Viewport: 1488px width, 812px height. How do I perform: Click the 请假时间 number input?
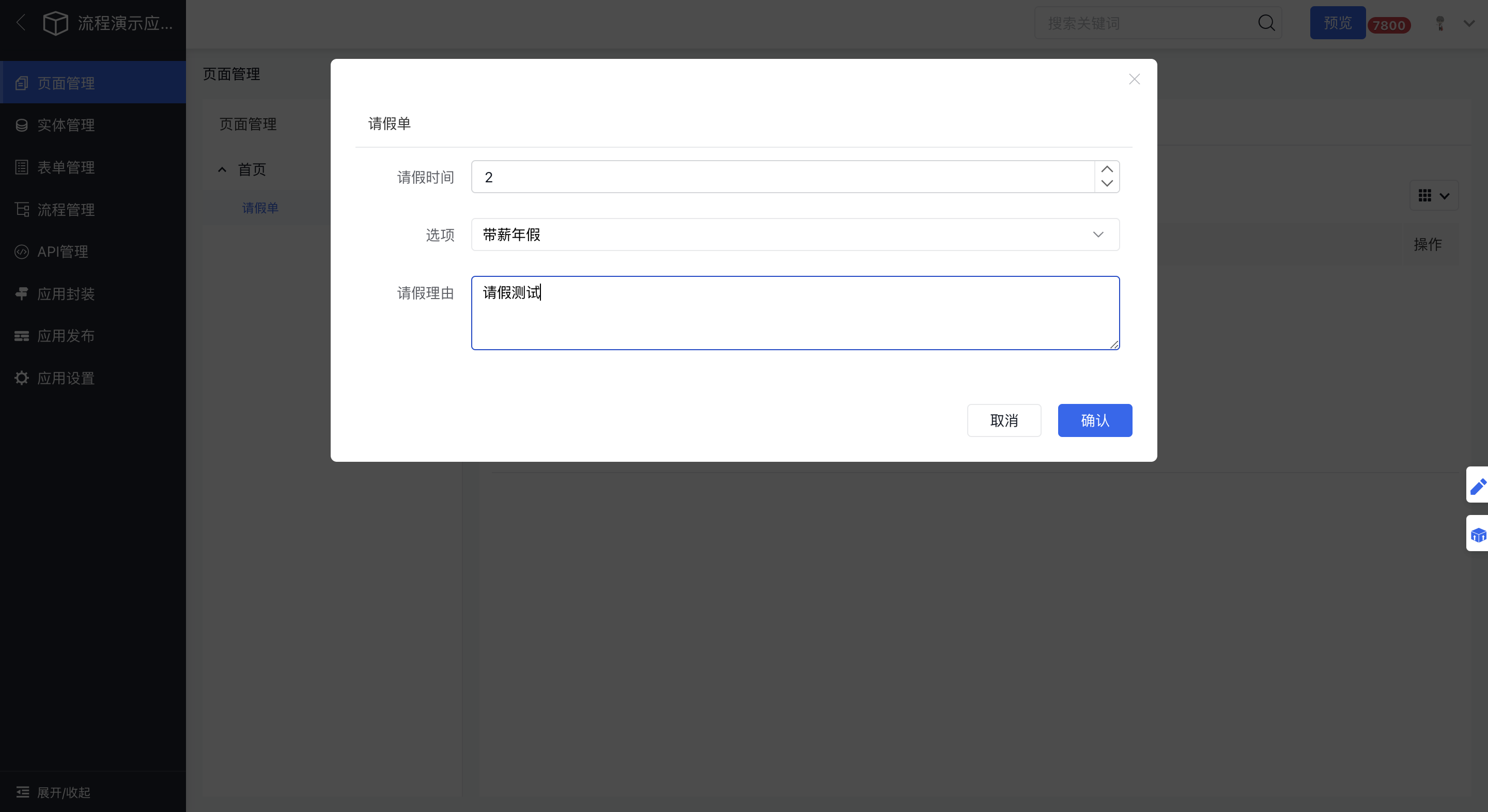pyautogui.click(x=783, y=177)
